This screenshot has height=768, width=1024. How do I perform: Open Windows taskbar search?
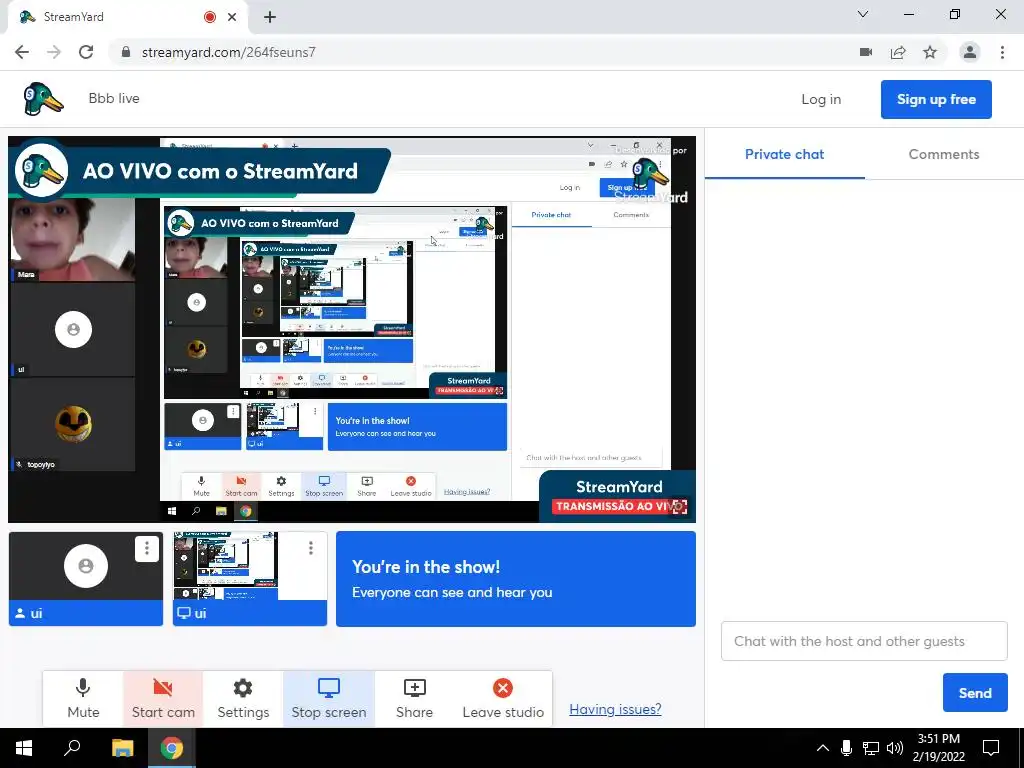72,748
